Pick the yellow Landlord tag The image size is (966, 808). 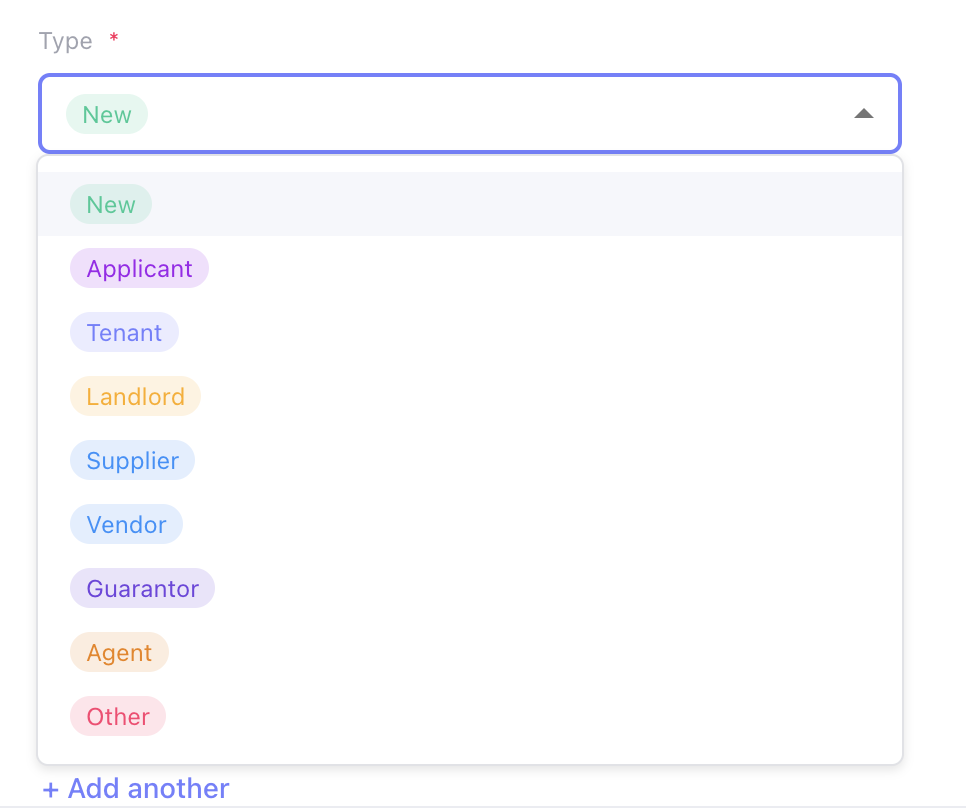click(135, 396)
